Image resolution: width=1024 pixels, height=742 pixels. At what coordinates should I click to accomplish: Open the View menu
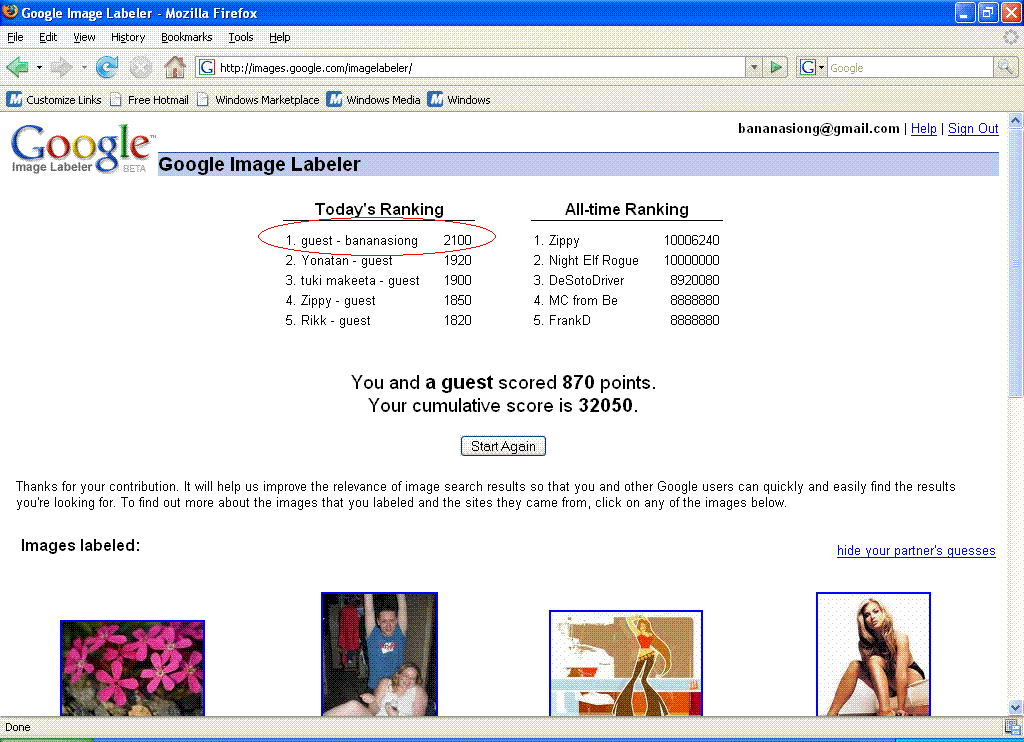pyautogui.click(x=84, y=37)
